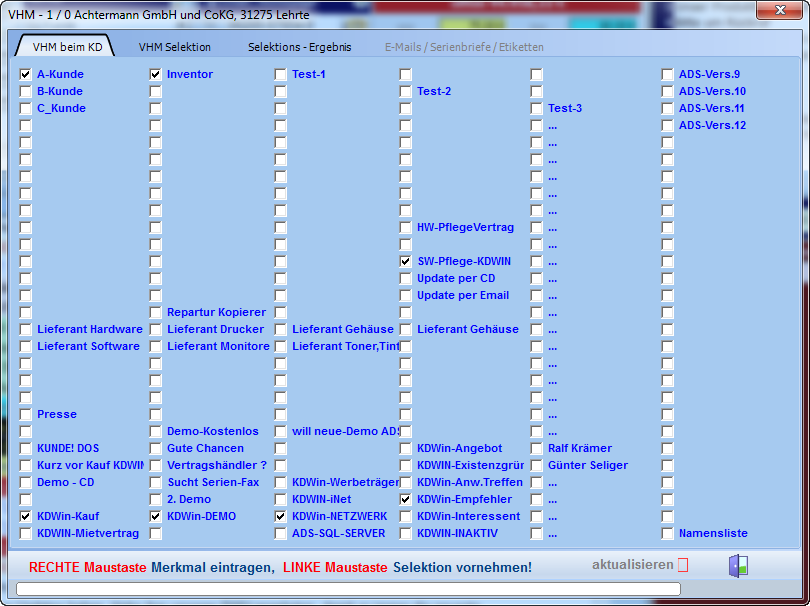Uncheck the A-Kunde checkbox
Viewport: 810px width, 606px height.
tap(25, 74)
